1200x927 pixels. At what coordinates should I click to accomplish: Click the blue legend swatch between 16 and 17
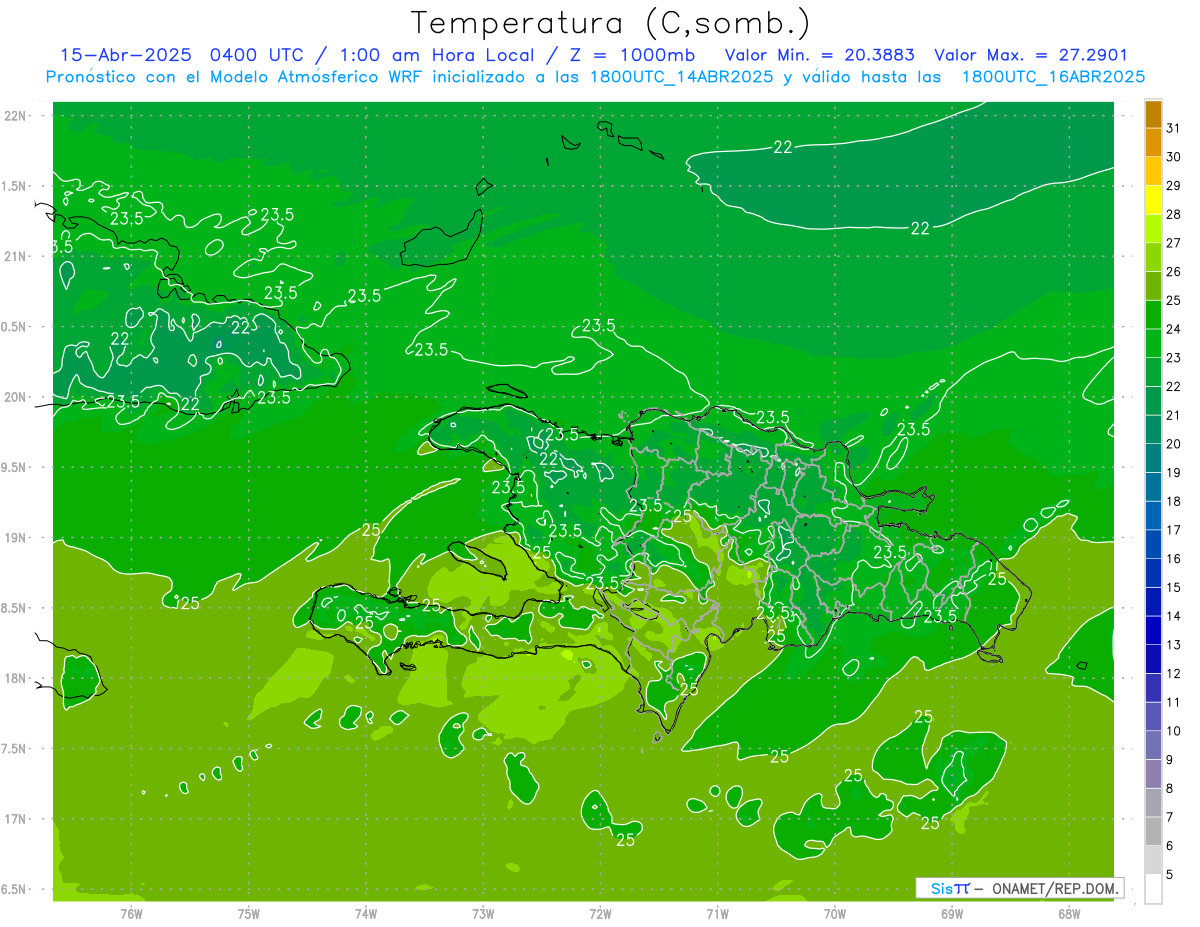(x=1153, y=544)
